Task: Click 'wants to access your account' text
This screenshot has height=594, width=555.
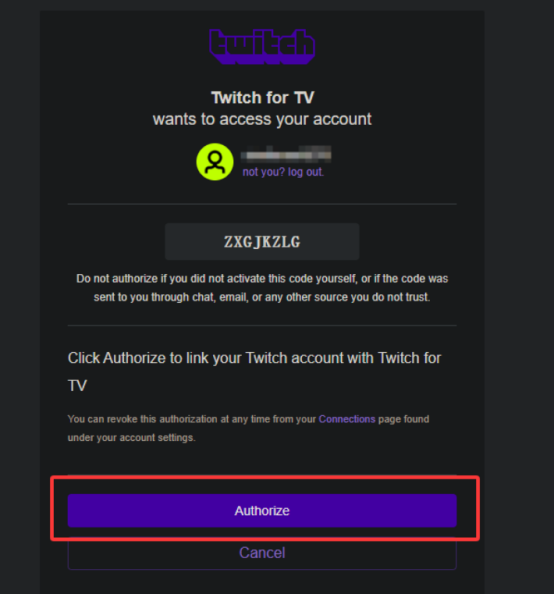Action: point(262,119)
